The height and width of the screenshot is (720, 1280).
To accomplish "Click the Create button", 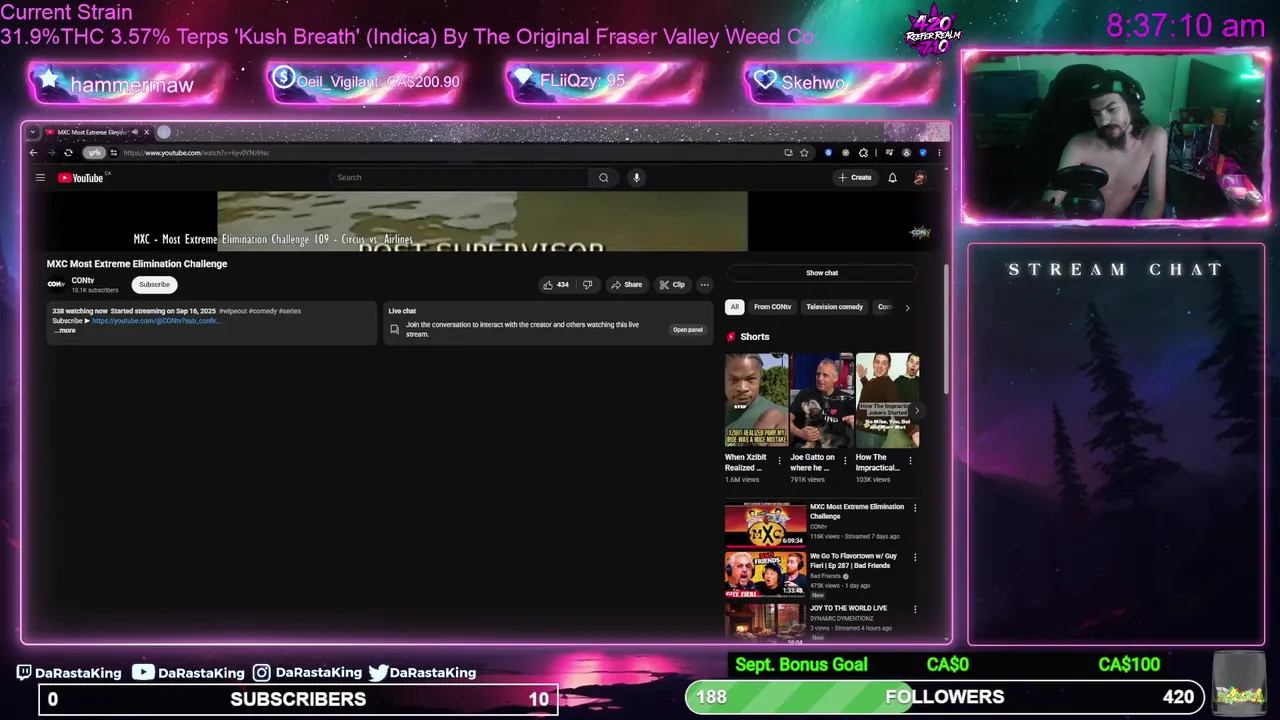I will click(x=855, y=178).
